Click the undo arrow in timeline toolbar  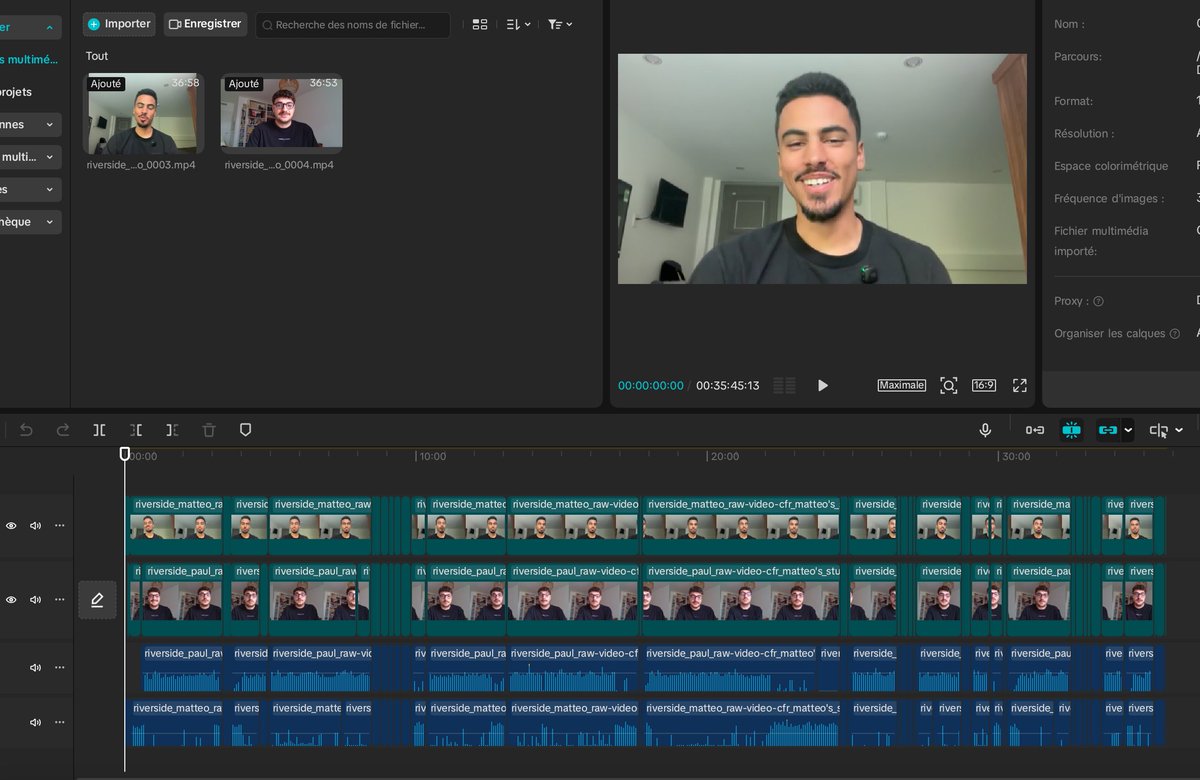coord(26,430)
